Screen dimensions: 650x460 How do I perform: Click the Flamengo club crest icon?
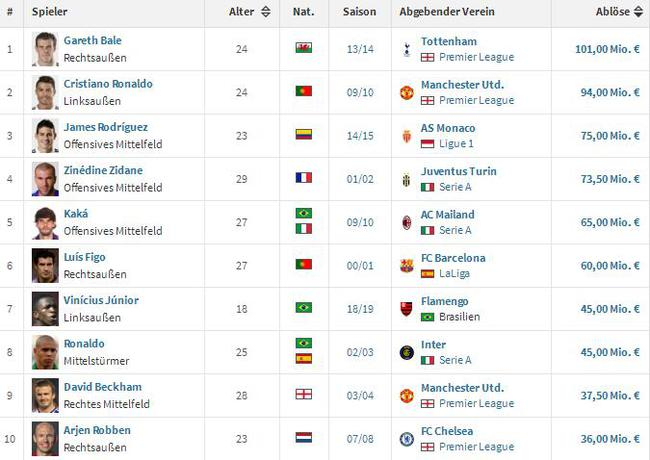point(406,308)
